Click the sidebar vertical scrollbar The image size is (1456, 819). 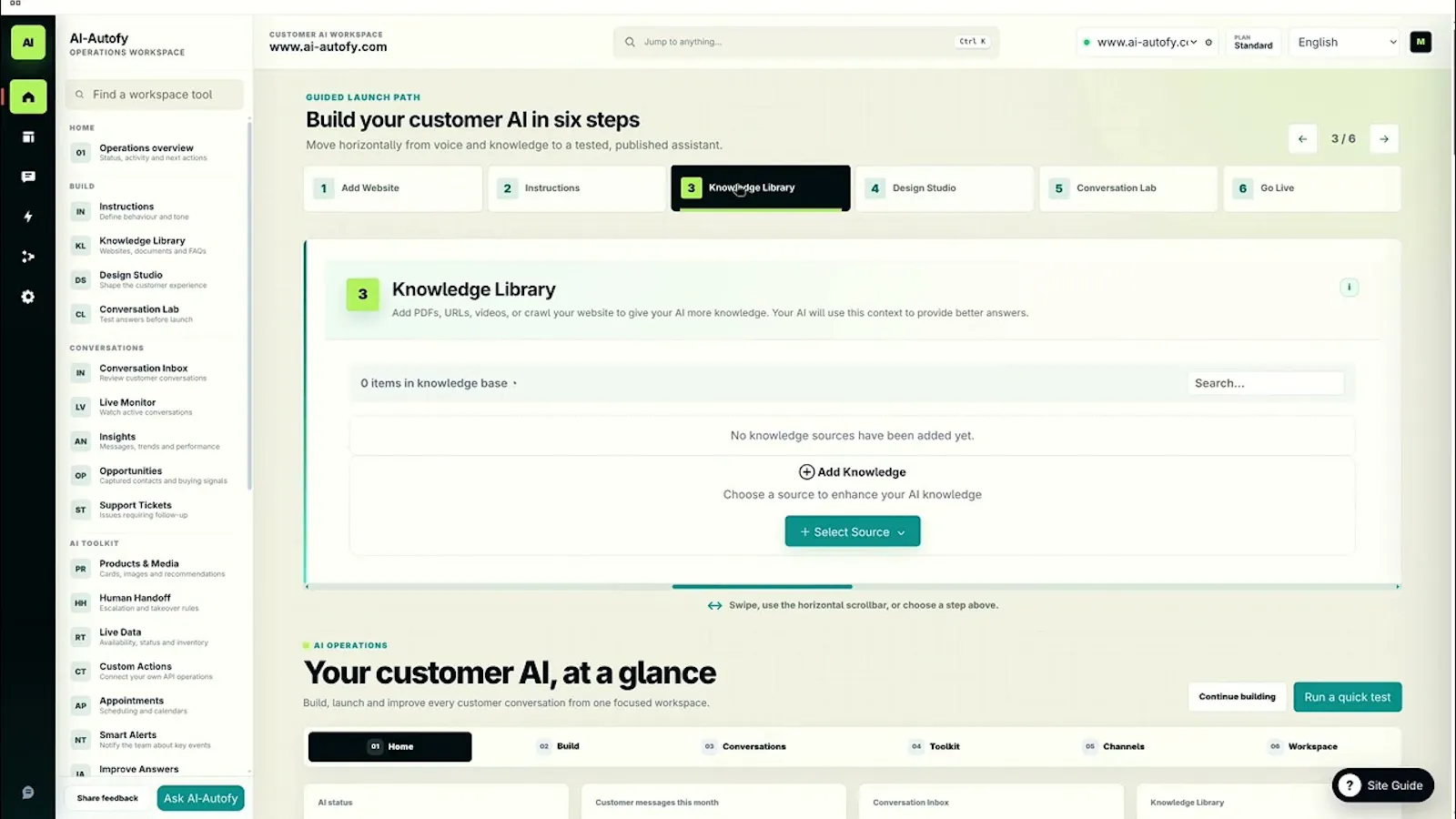pos(249,305)
